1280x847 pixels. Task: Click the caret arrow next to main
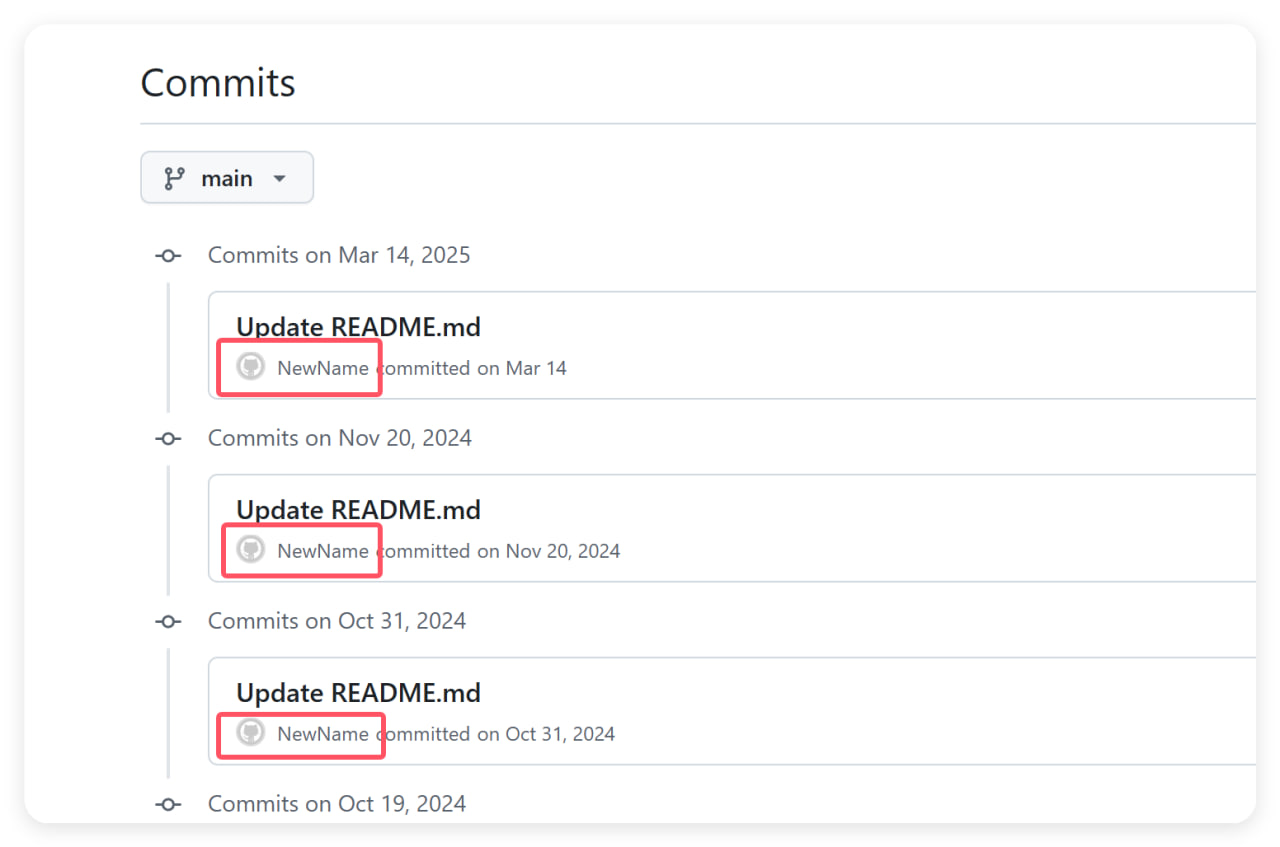click(x=279, y=179)
